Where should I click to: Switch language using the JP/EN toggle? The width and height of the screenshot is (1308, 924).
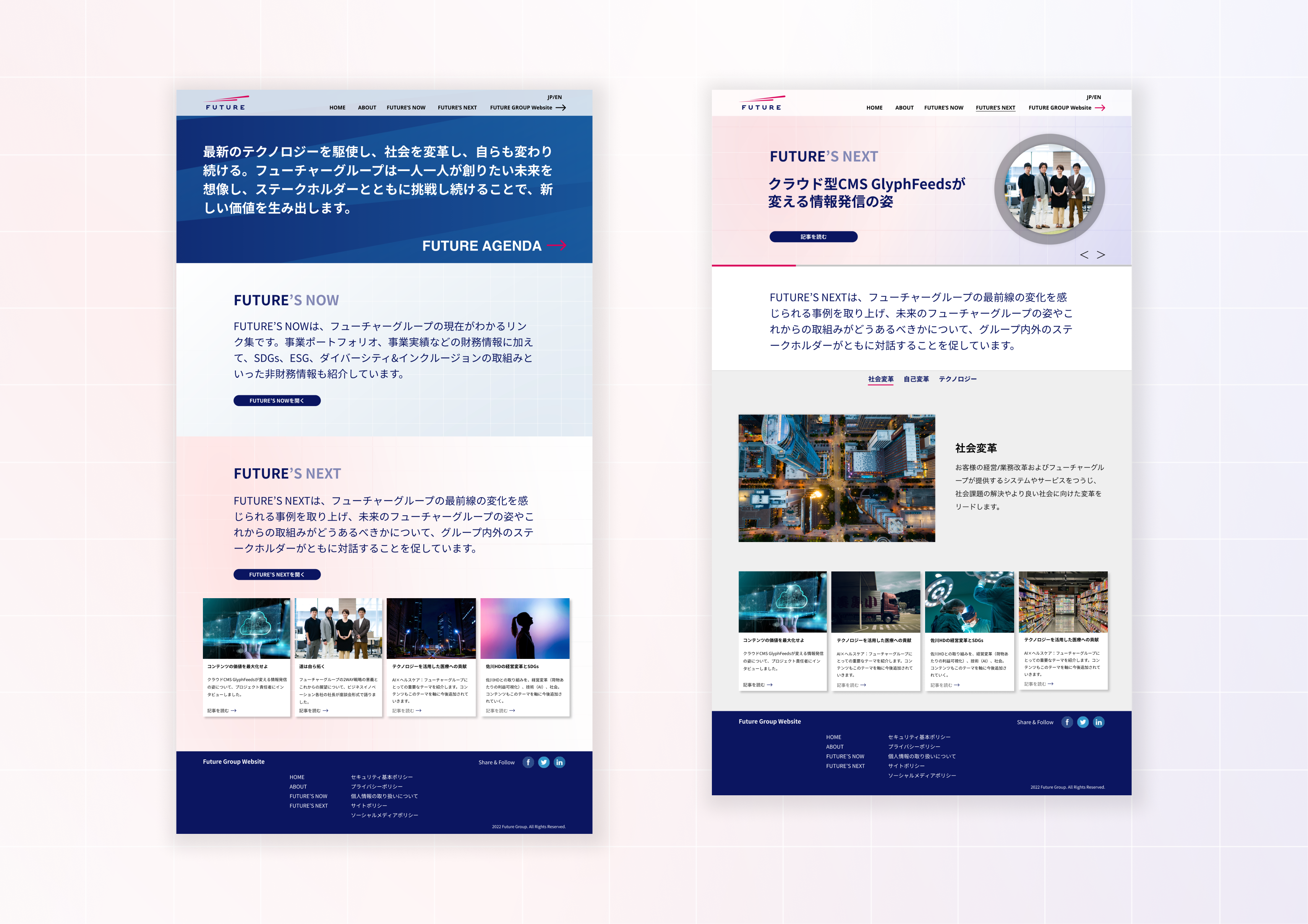555,97
